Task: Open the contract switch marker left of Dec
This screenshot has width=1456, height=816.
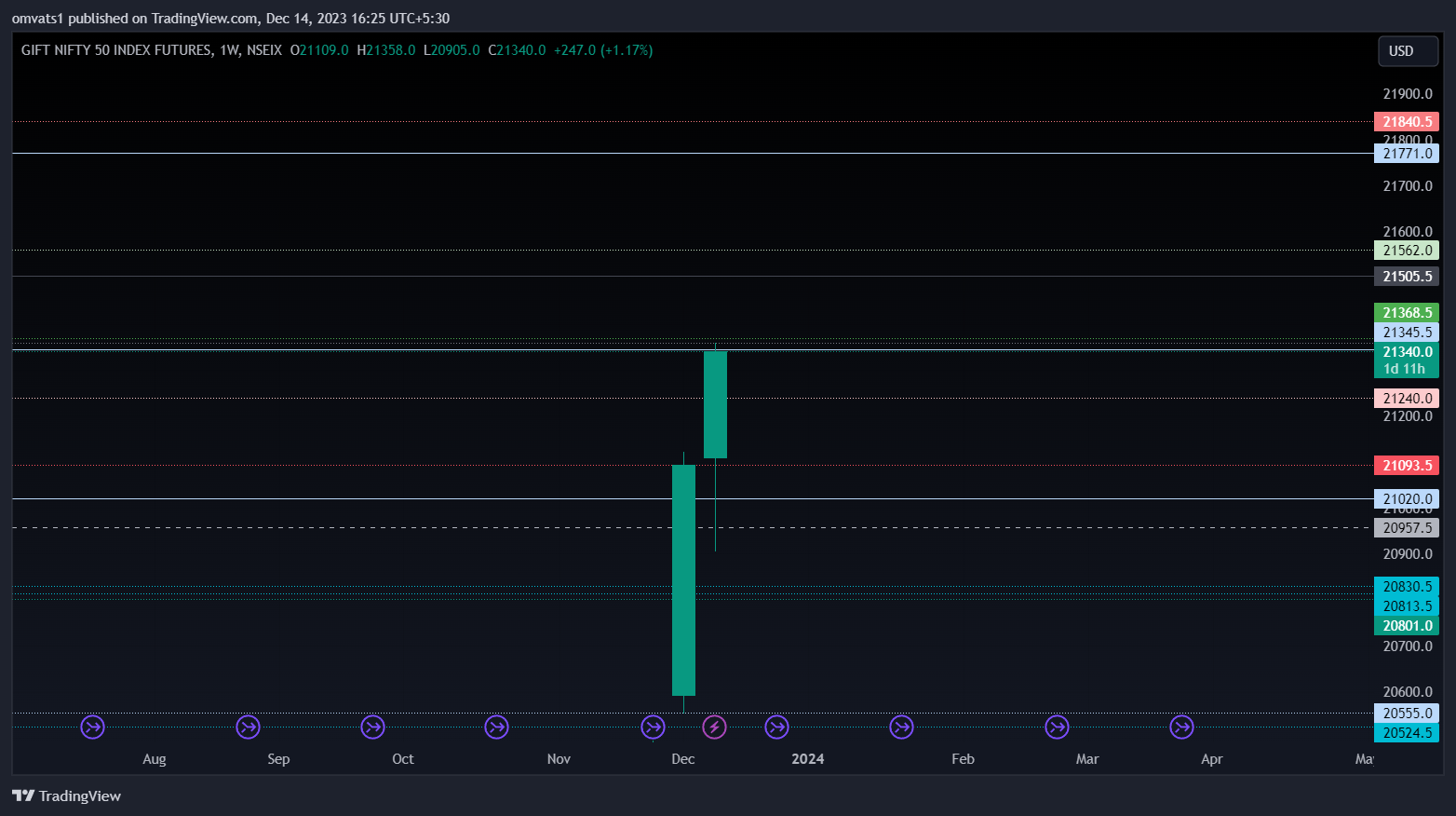Action: point(653,727)
